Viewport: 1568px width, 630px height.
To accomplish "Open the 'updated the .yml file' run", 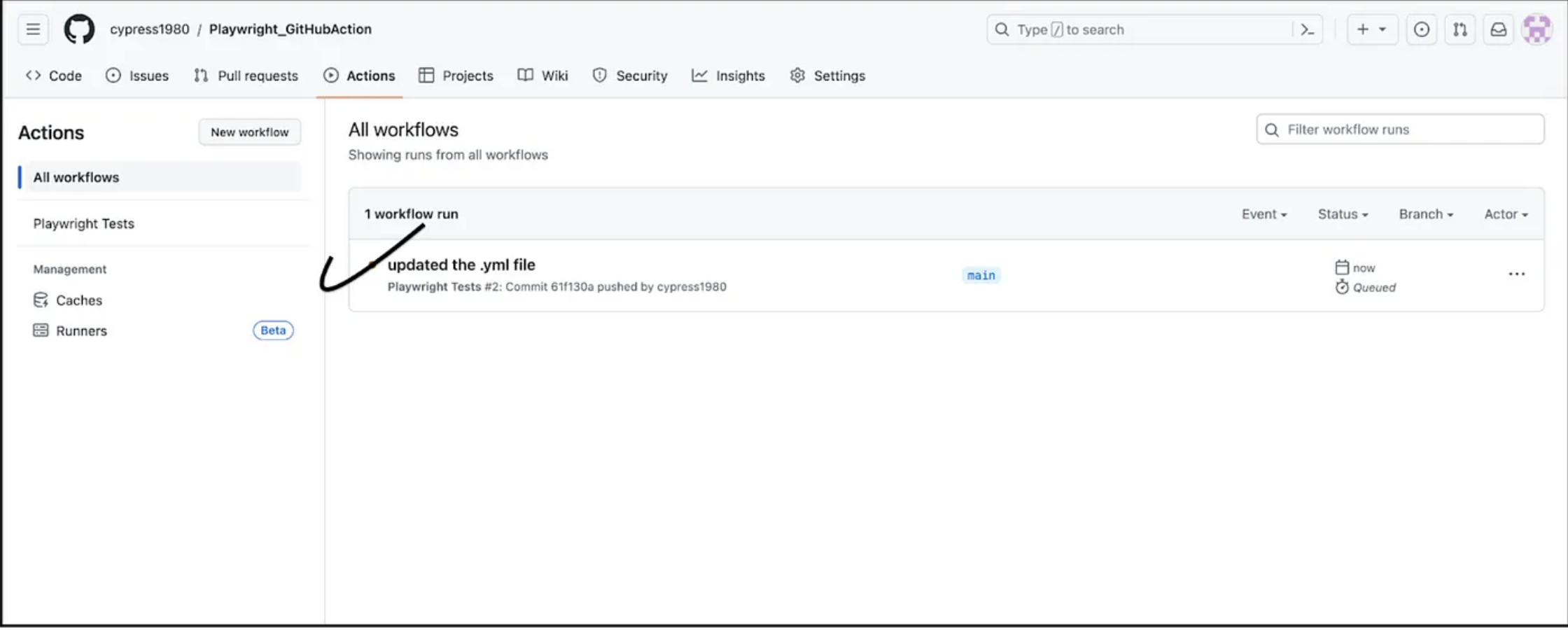I will point(461,265).
